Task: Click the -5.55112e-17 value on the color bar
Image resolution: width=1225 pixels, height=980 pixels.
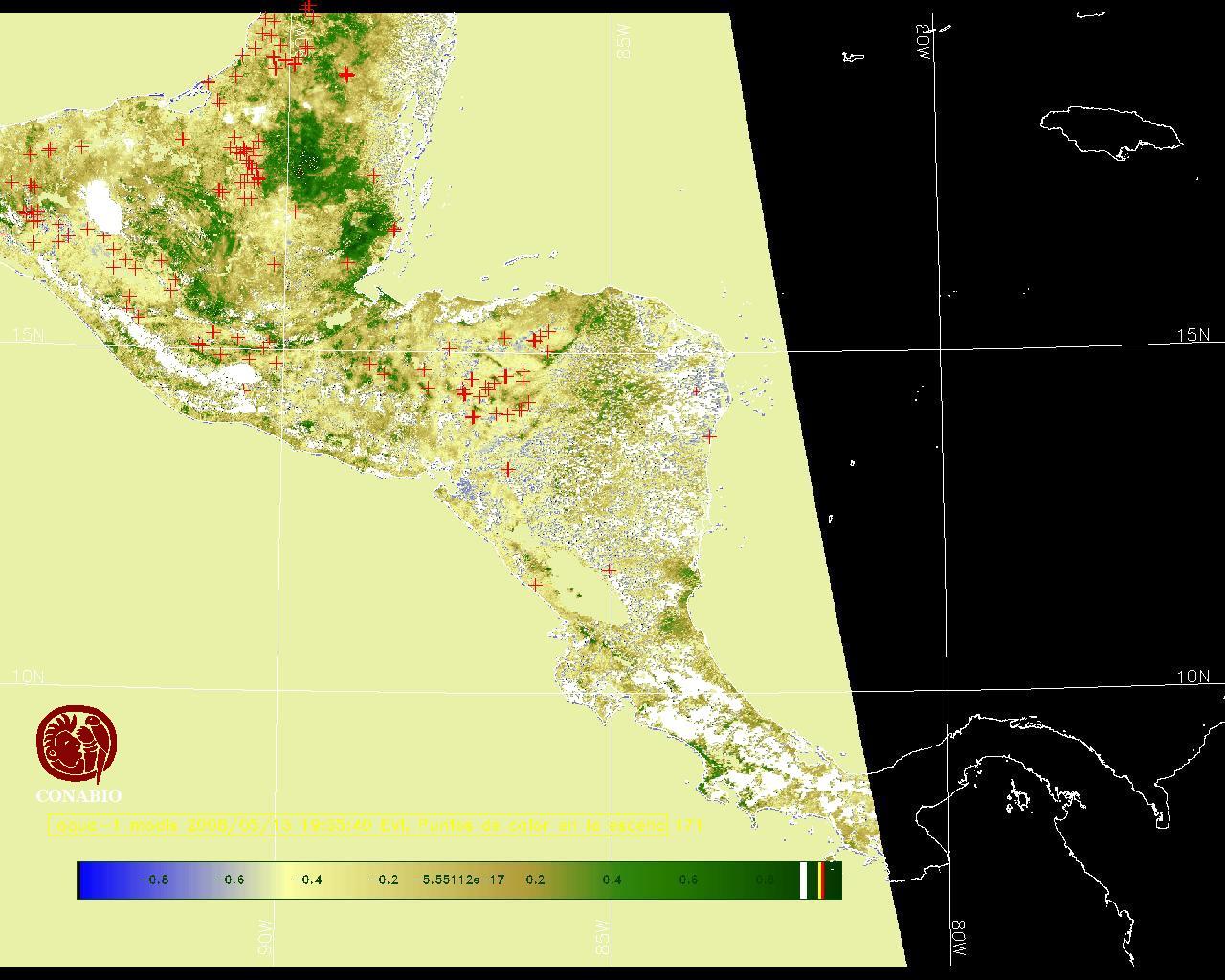Action: [458, 880]
